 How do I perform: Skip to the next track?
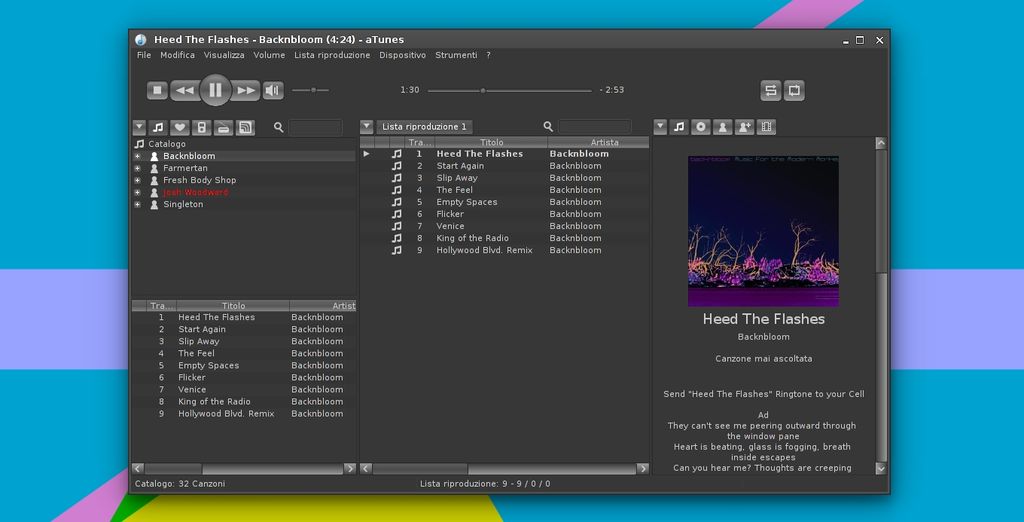click(x=246, y=91)
